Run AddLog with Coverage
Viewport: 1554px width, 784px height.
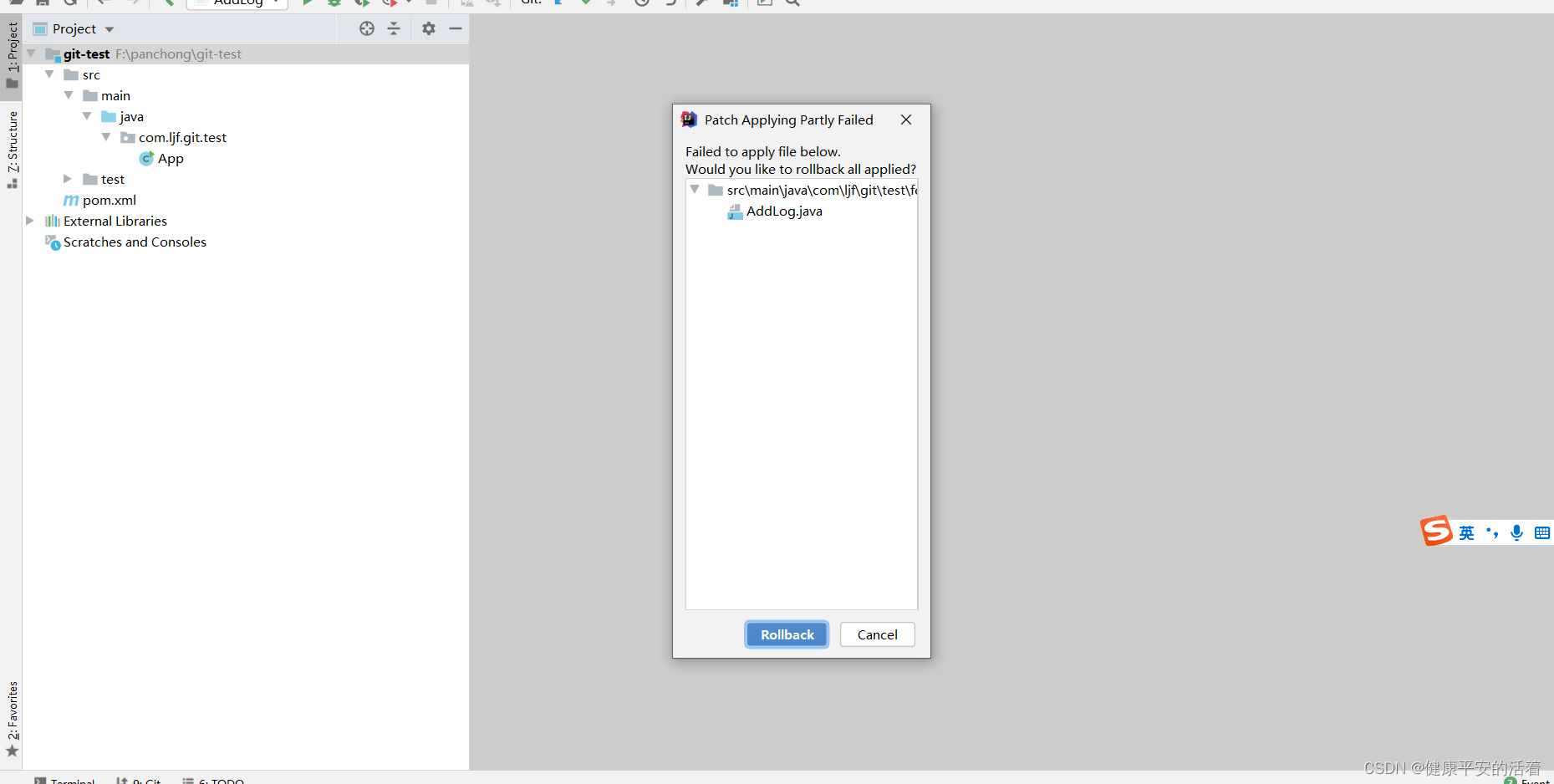363,3
